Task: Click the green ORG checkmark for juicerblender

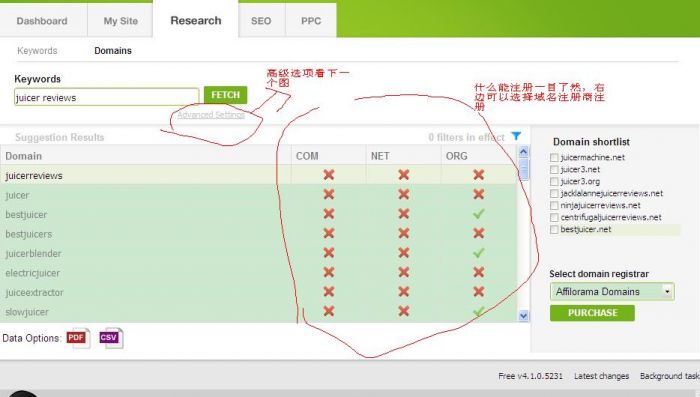Action: coord(479,253)
